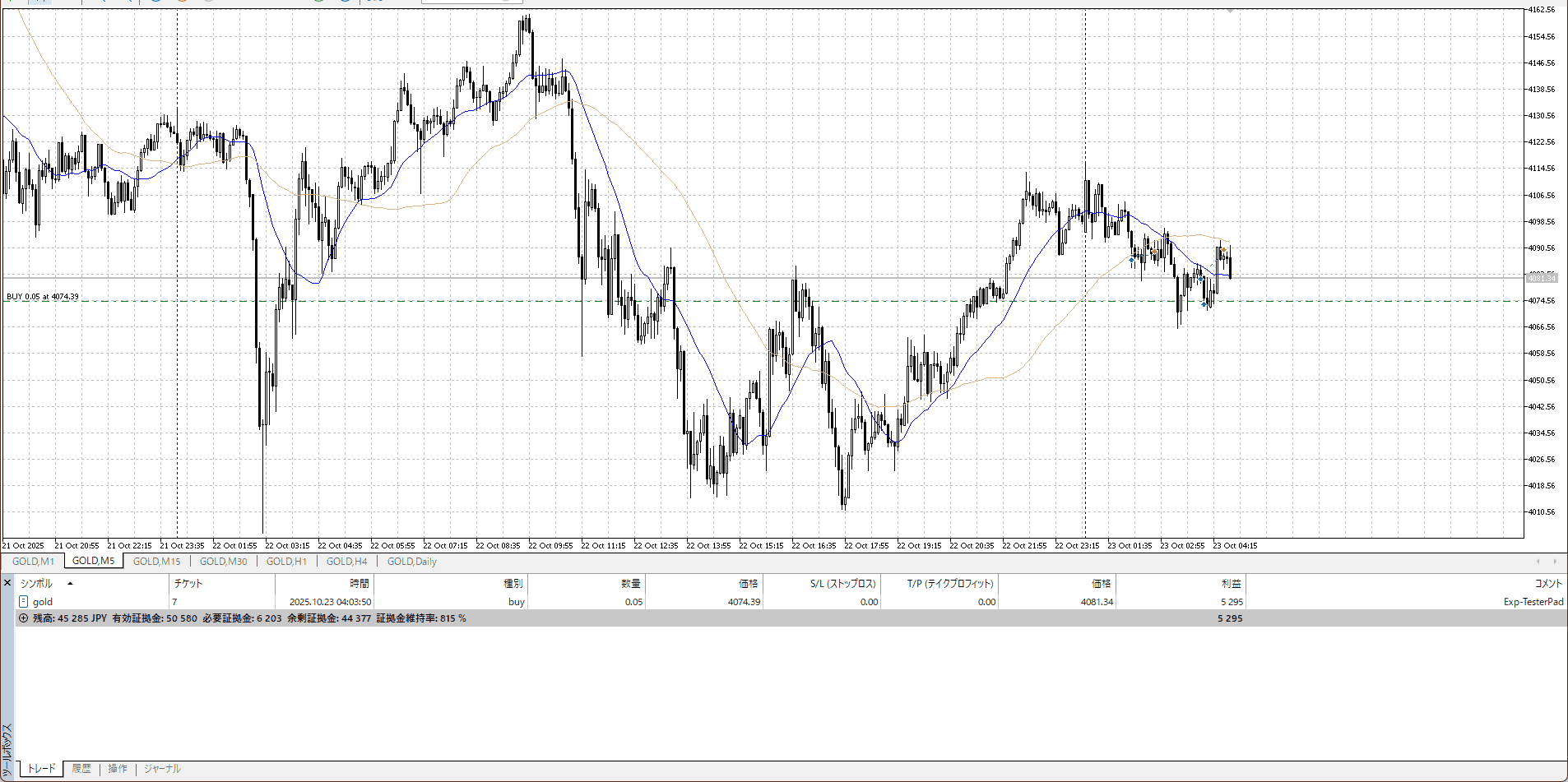Click the gold order document icon
This screenshot has width=1568, height=782.
tap(23, 602)
